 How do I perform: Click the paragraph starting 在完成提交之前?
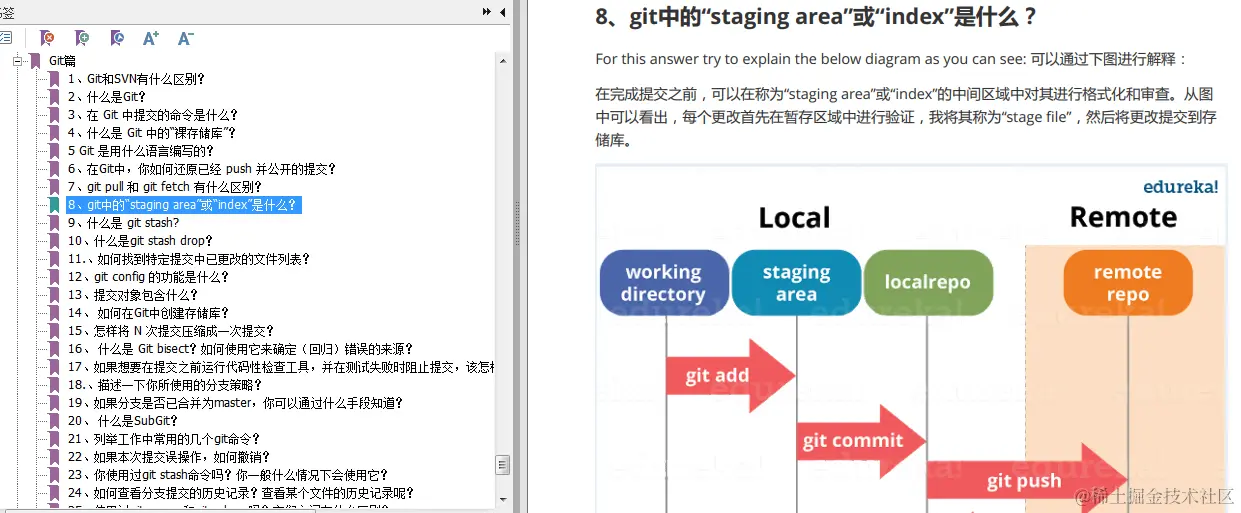[906, 117]
